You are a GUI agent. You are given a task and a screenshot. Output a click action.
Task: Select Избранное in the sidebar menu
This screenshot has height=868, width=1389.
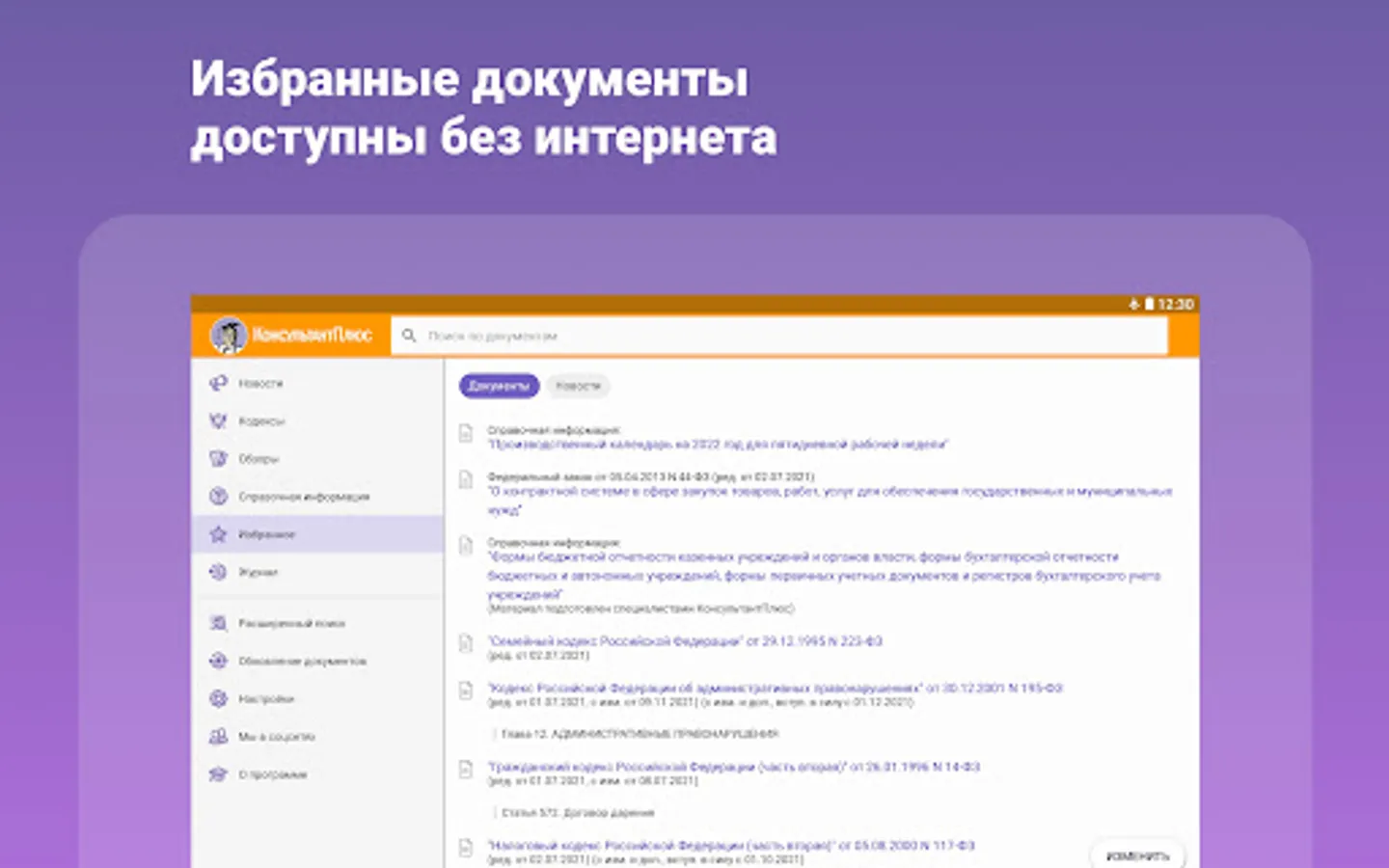pyautogui.click(x=317, y=533)
